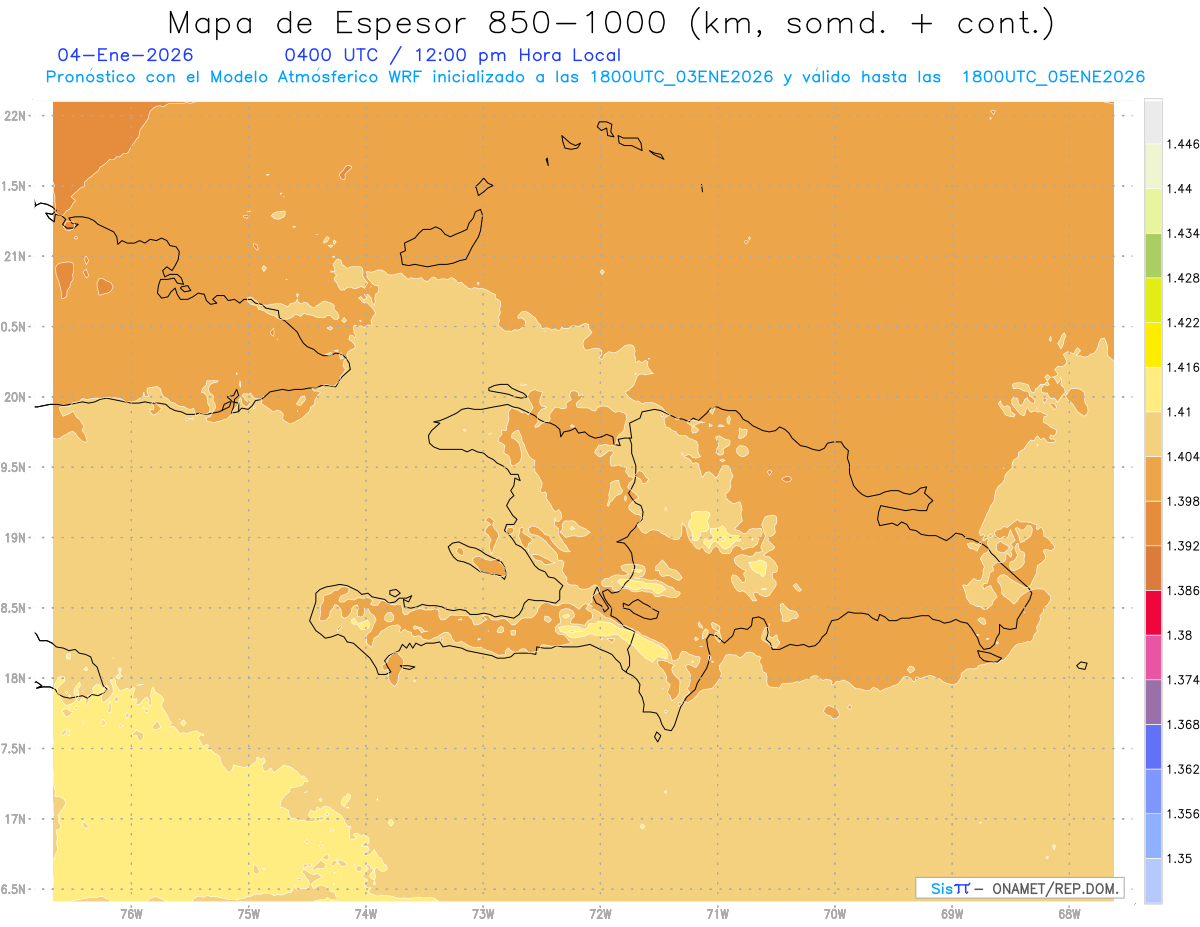This screenshot has height=927, width=1200.
Task: Pick the purple colorbar segment above 1.368
Action: tap(1153, 702)
